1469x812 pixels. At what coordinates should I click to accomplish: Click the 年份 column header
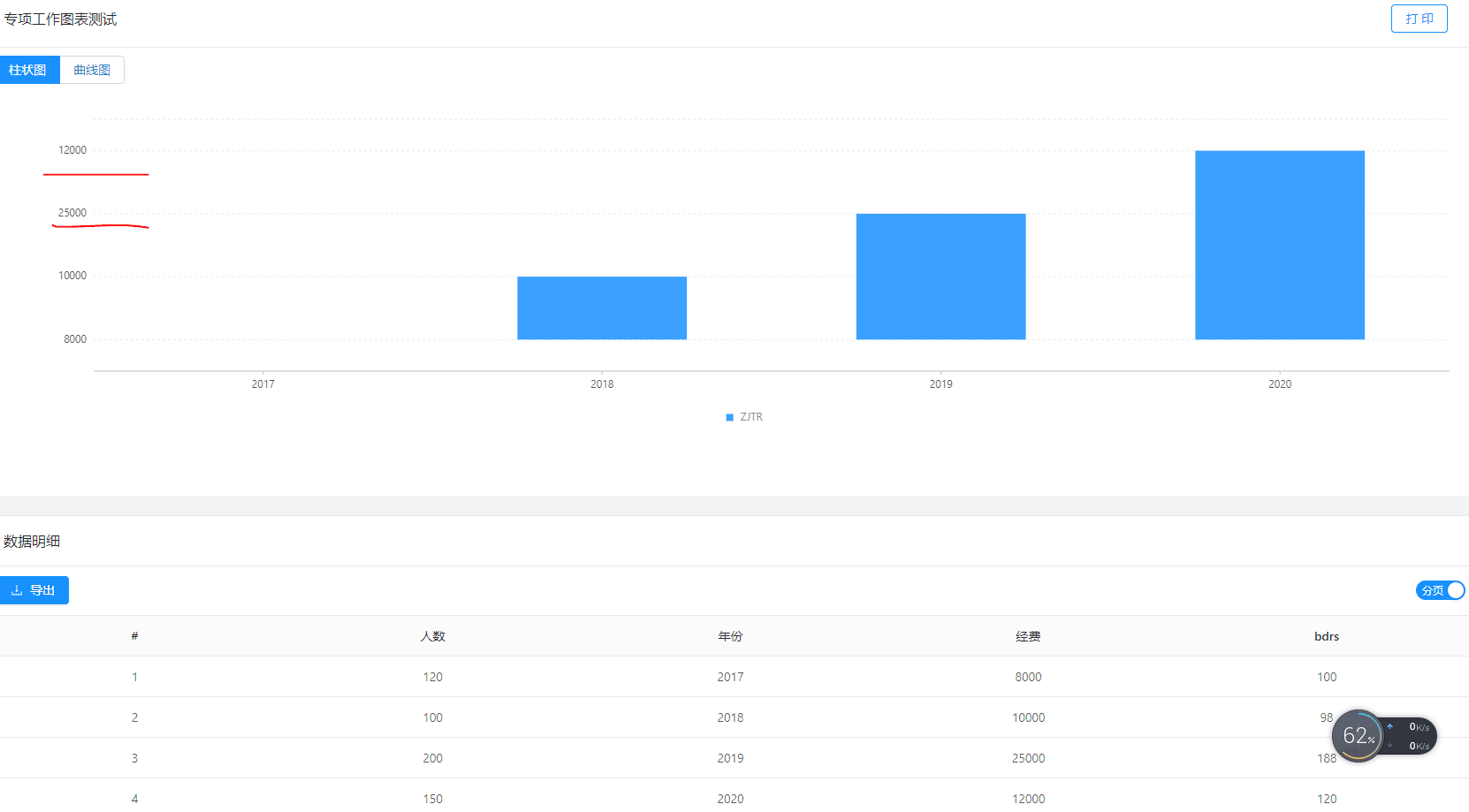pos(730,636)
